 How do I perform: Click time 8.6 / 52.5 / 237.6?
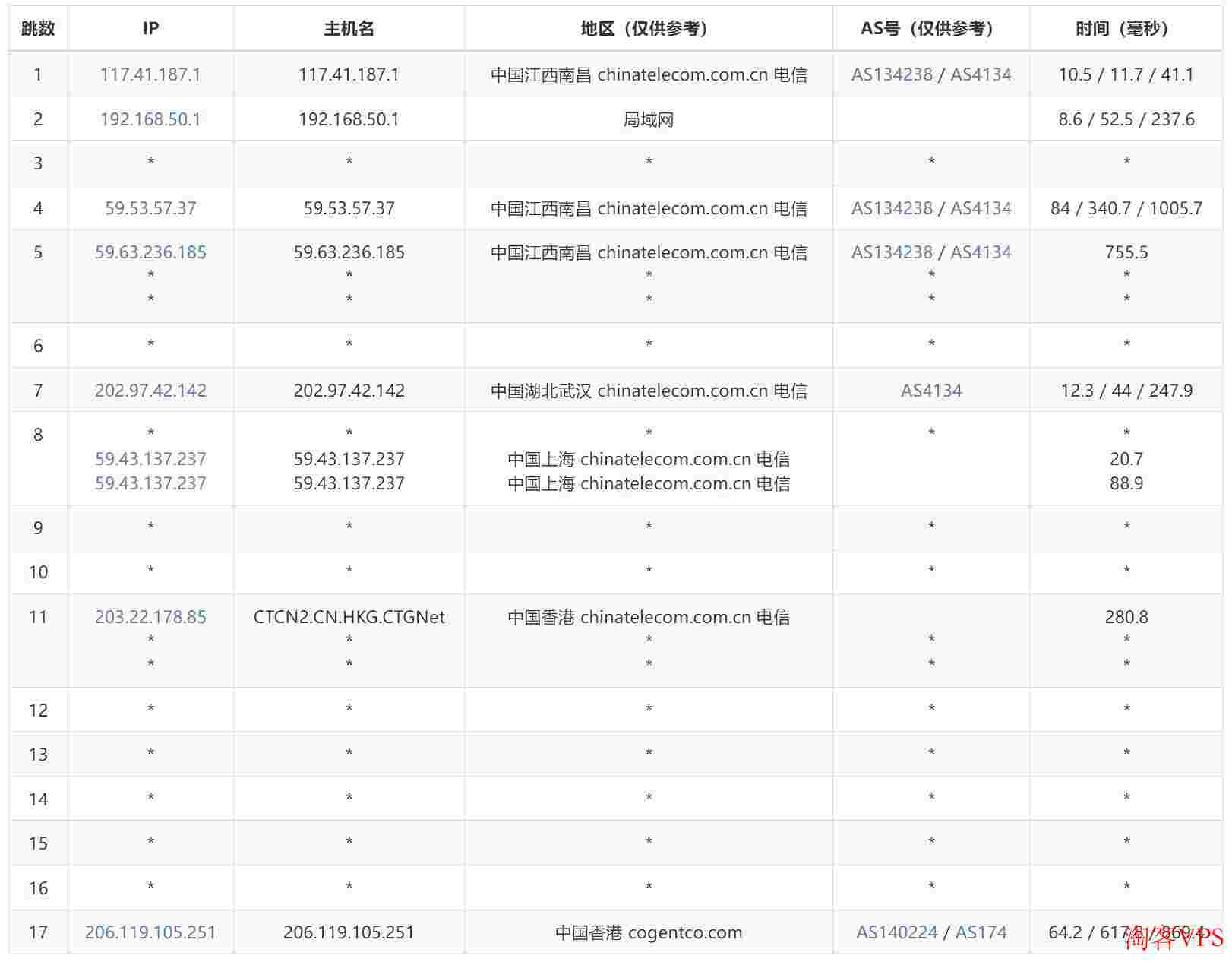tap(1126, 119)
